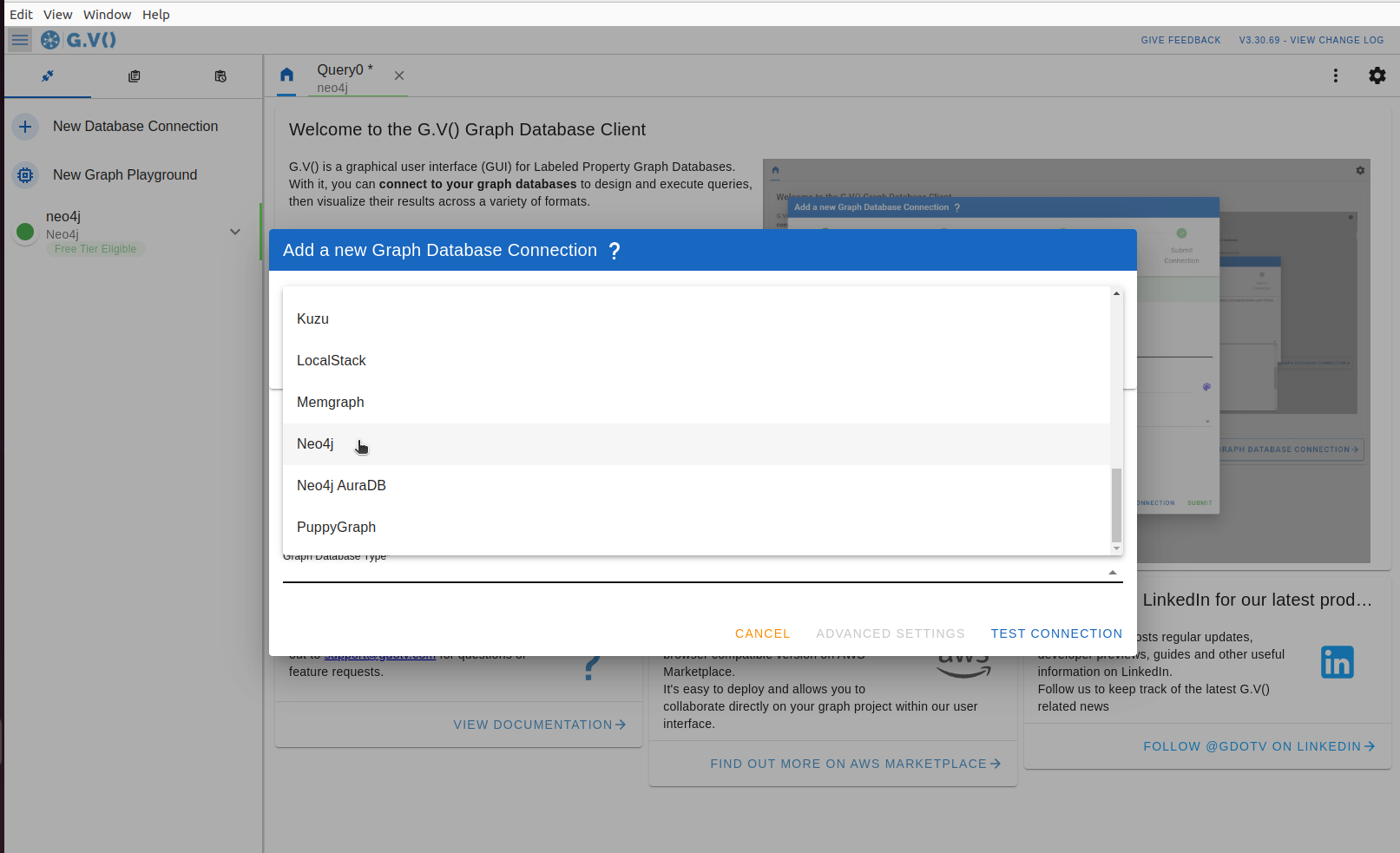Open the Window menu
The image size is (1400, 853).
pos(108,15)
